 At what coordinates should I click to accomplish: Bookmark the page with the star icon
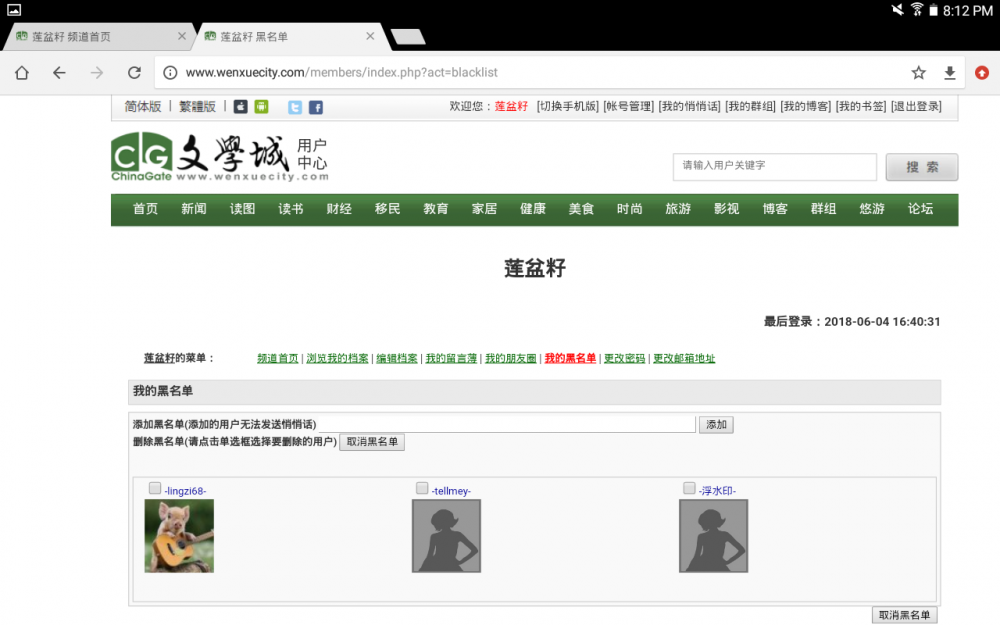[x=918, y=73]
